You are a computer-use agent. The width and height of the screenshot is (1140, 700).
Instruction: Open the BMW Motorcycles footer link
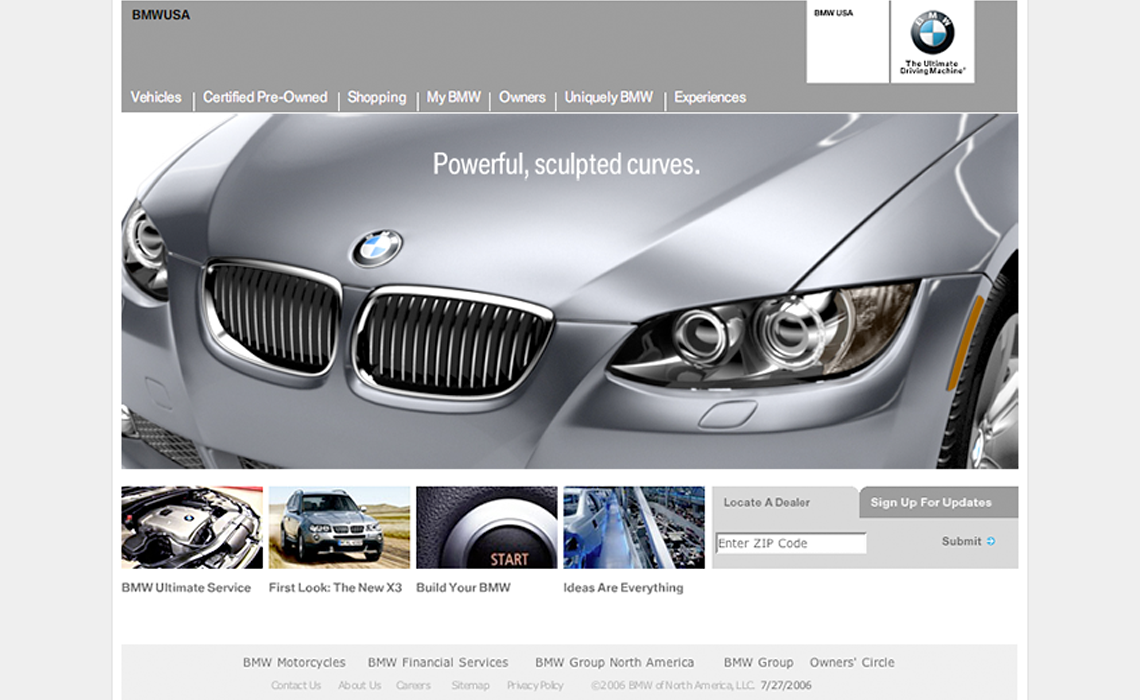294,662
